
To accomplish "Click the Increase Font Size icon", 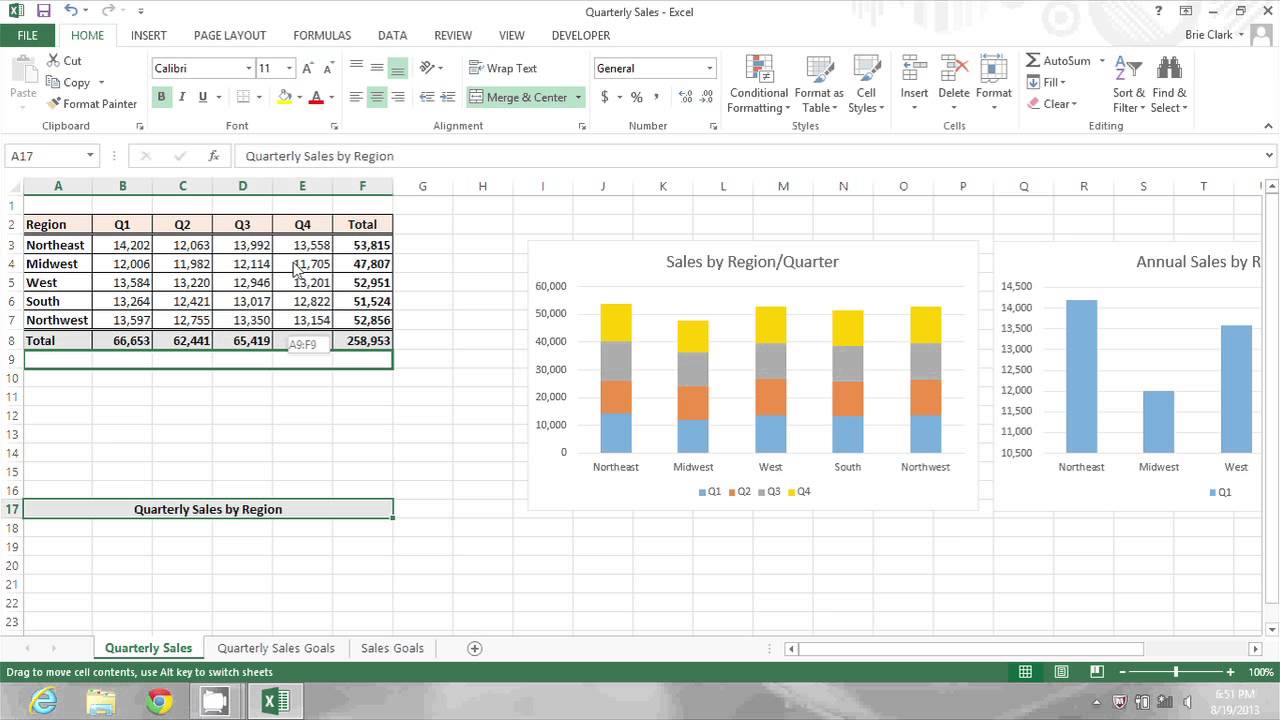I will (x=308, y=68).
